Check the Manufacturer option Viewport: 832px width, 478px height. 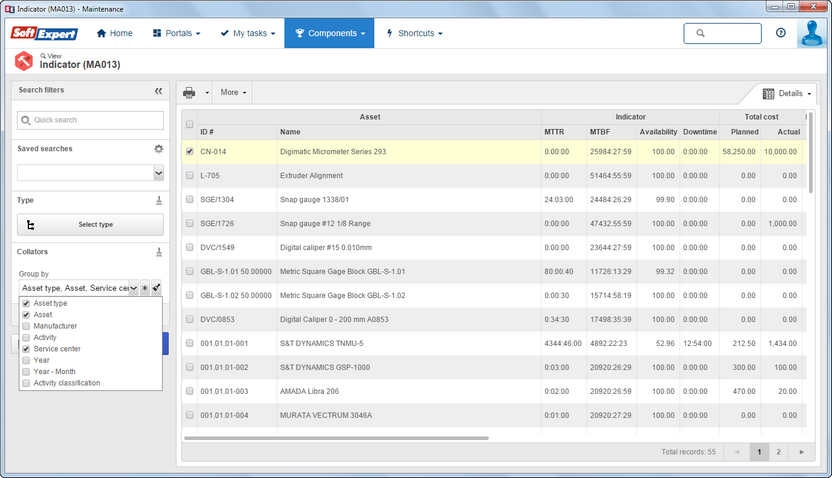[26, 326]
